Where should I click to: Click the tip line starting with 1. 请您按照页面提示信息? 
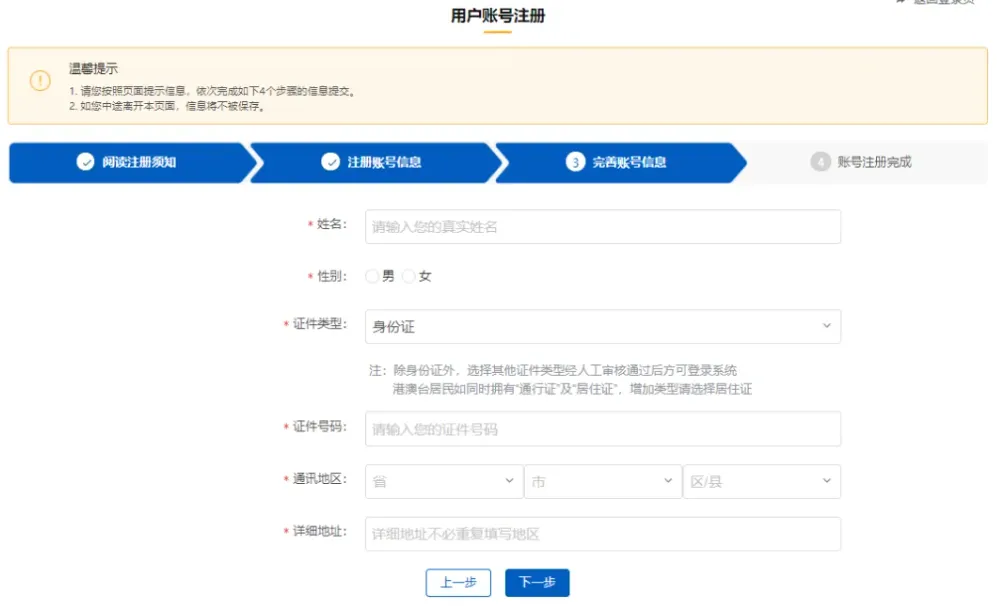(x=212, y=91)
